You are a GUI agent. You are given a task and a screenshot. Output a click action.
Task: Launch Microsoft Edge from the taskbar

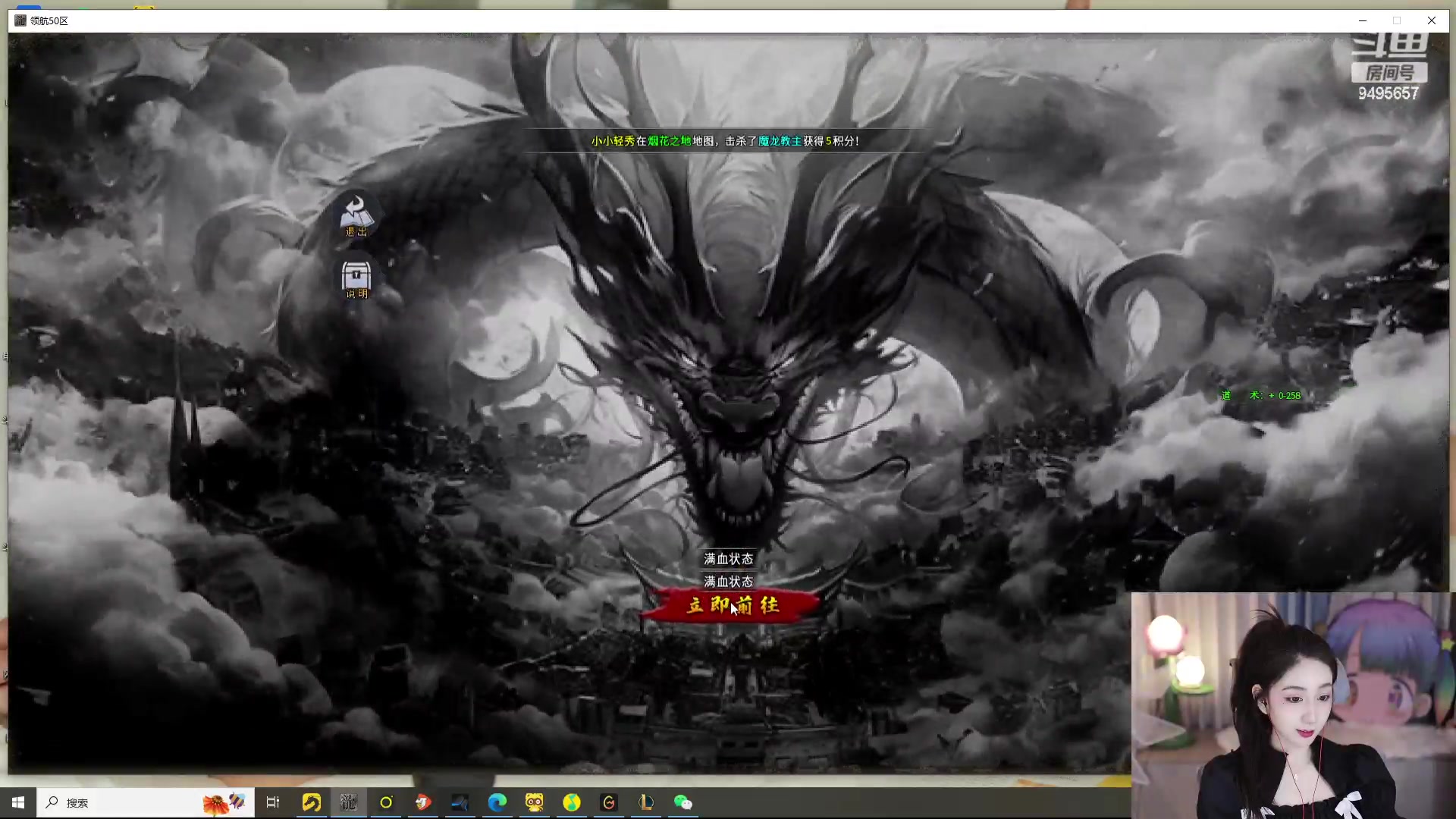pos(497,802)
